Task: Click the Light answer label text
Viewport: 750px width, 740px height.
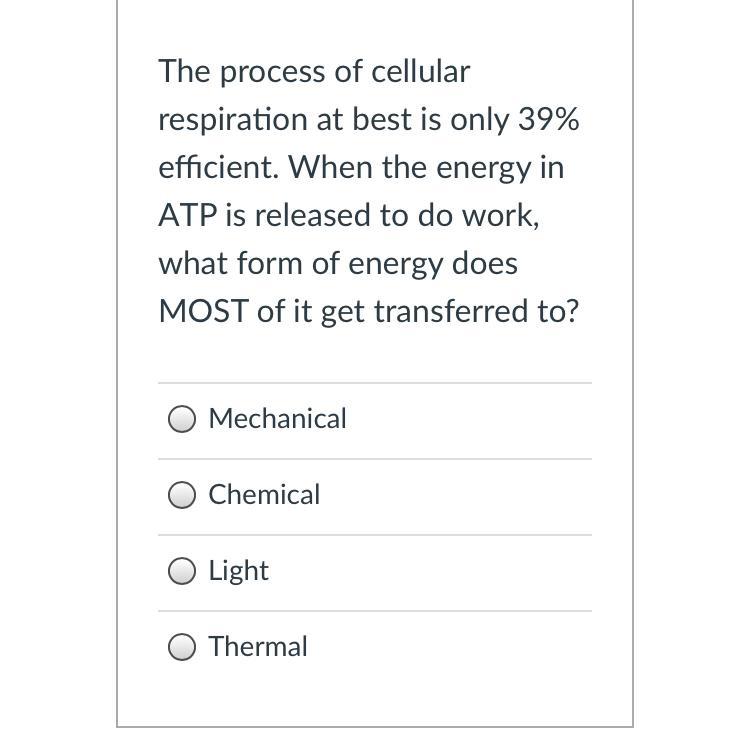Action: pos(238,571)
